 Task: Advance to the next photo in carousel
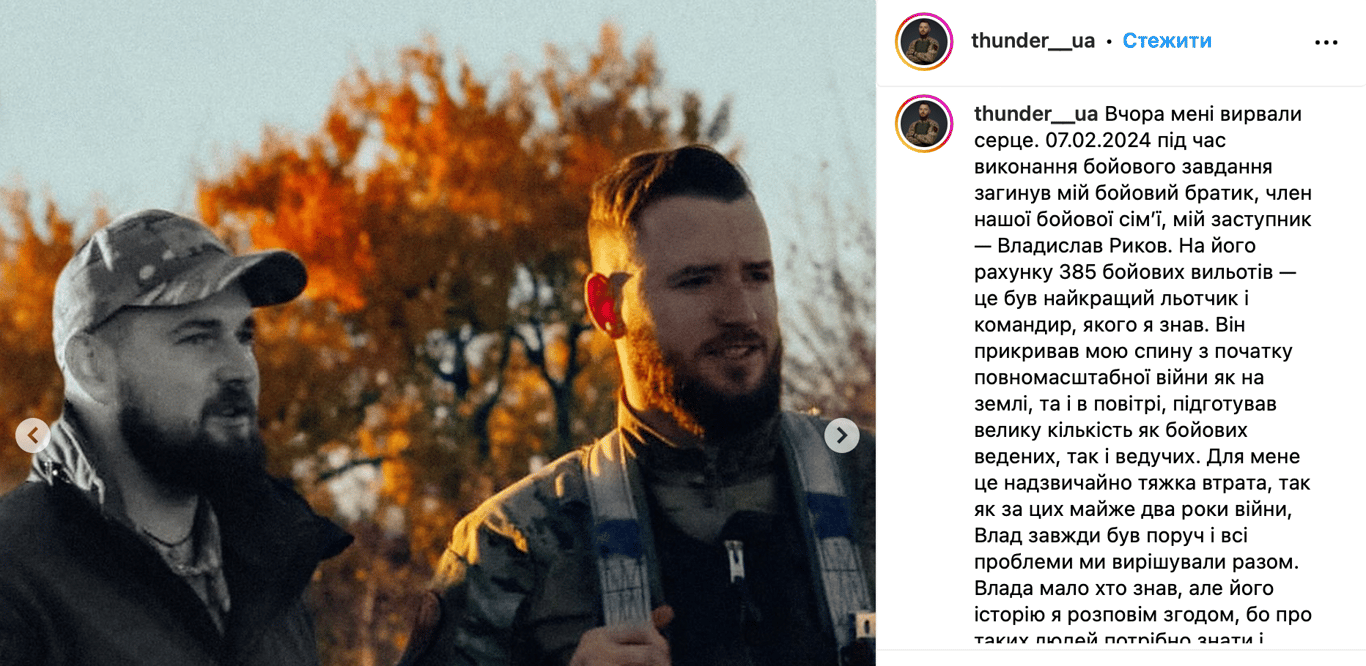[x=842, y=435]
